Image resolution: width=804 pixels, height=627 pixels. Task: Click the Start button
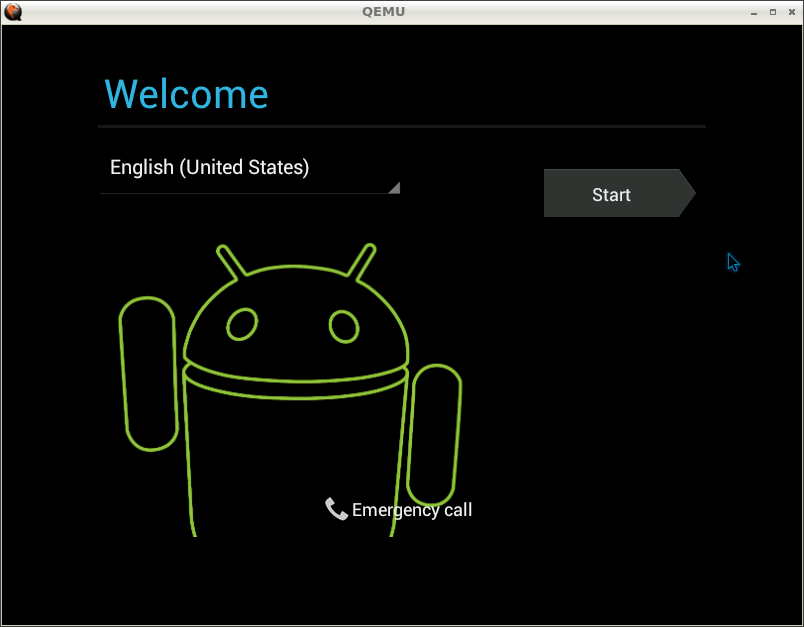coord(619,193)
